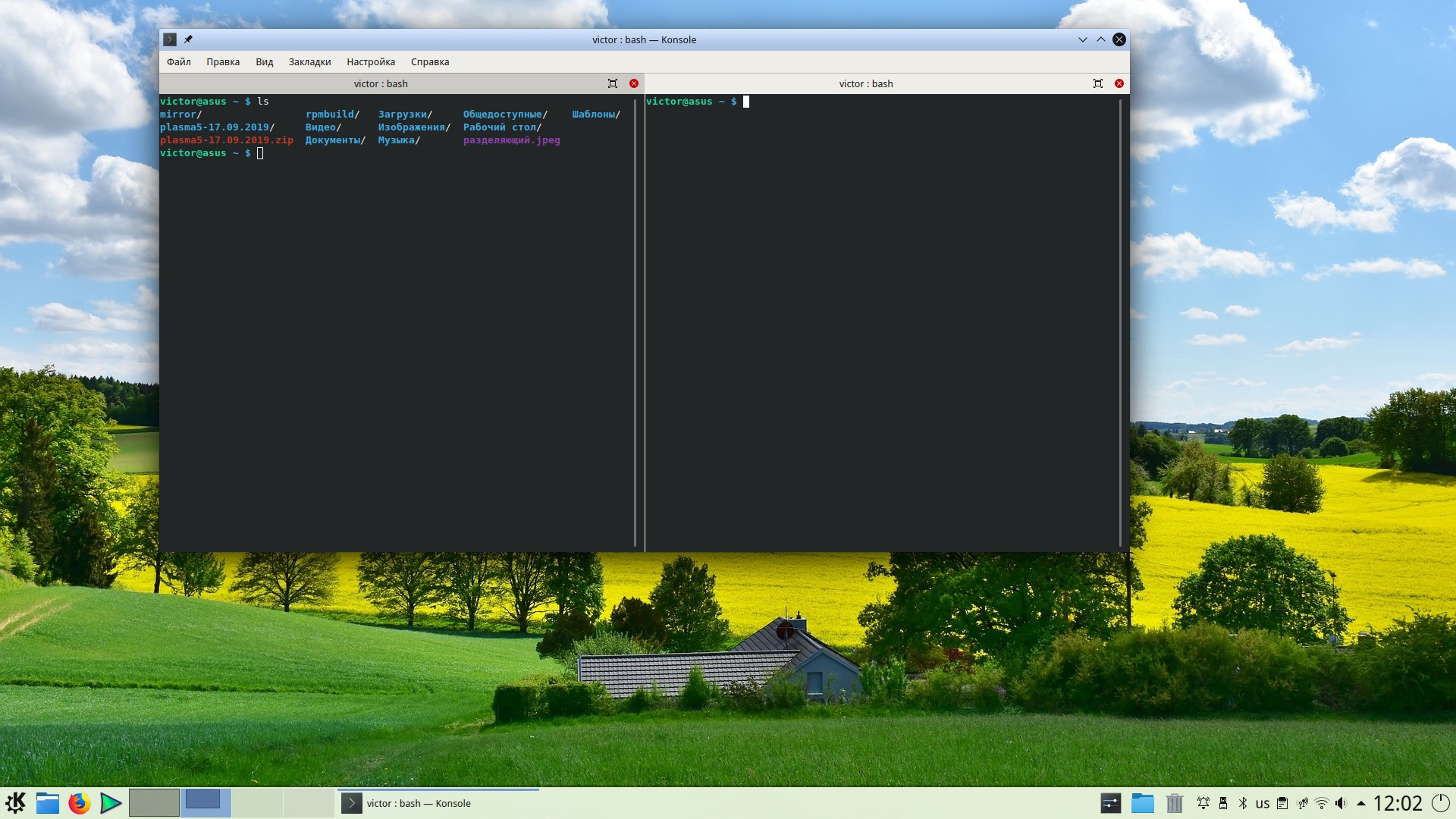Open the Настройка menu
The width and height of the screenshot is (1456, 819).
coord(370,62)
